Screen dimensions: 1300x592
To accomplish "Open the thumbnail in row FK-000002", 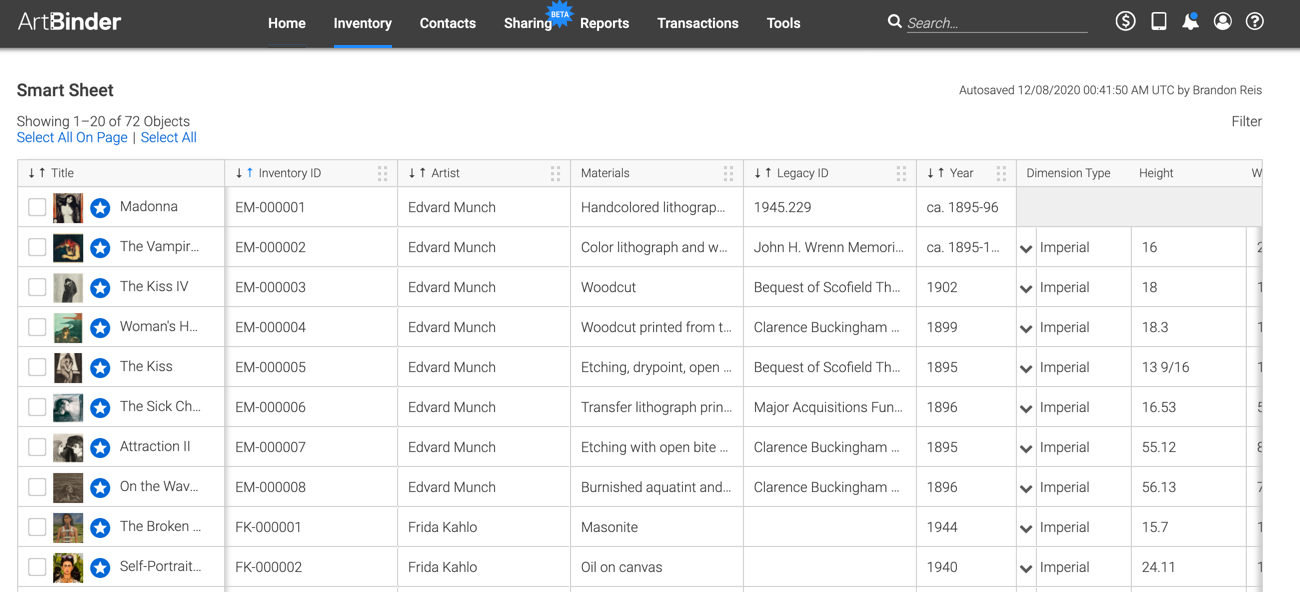I will pos(68,568).
